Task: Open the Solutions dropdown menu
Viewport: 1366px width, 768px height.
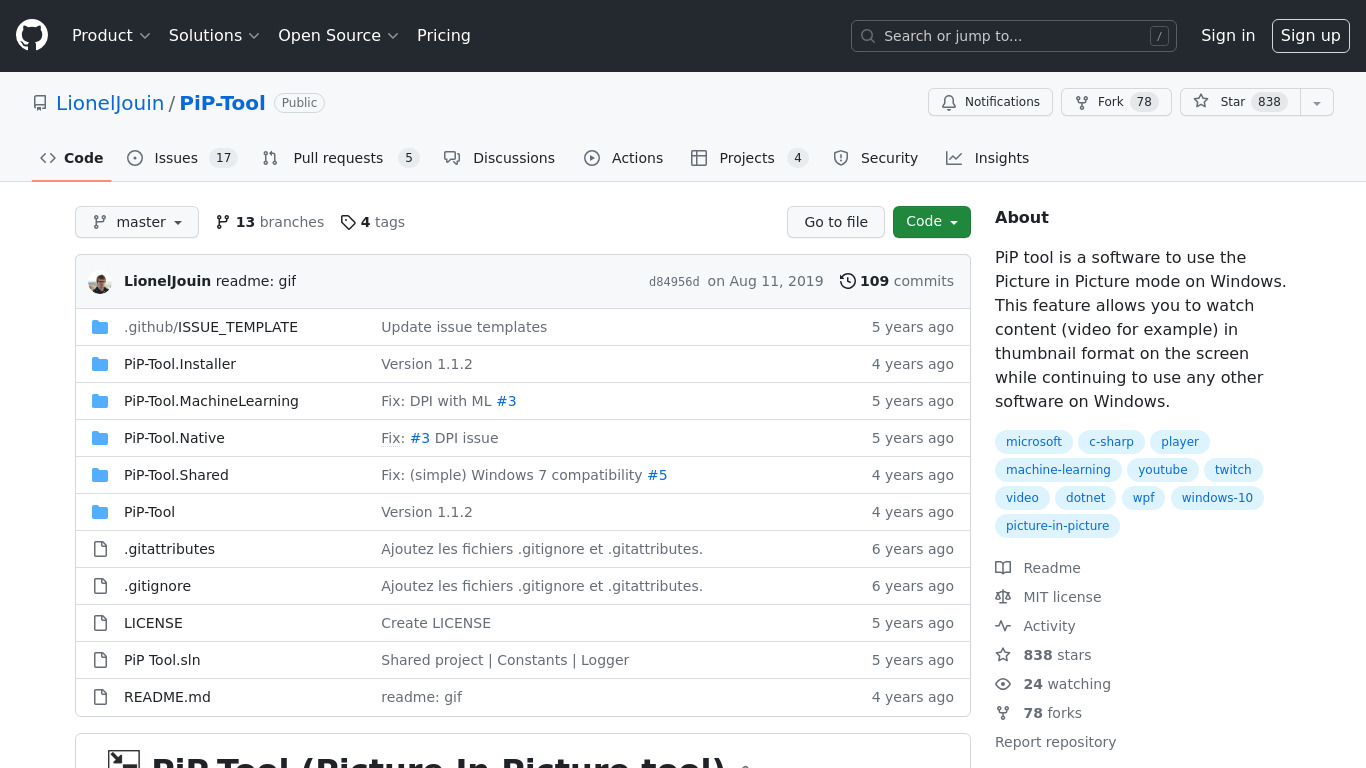Action: coord(214,35)
